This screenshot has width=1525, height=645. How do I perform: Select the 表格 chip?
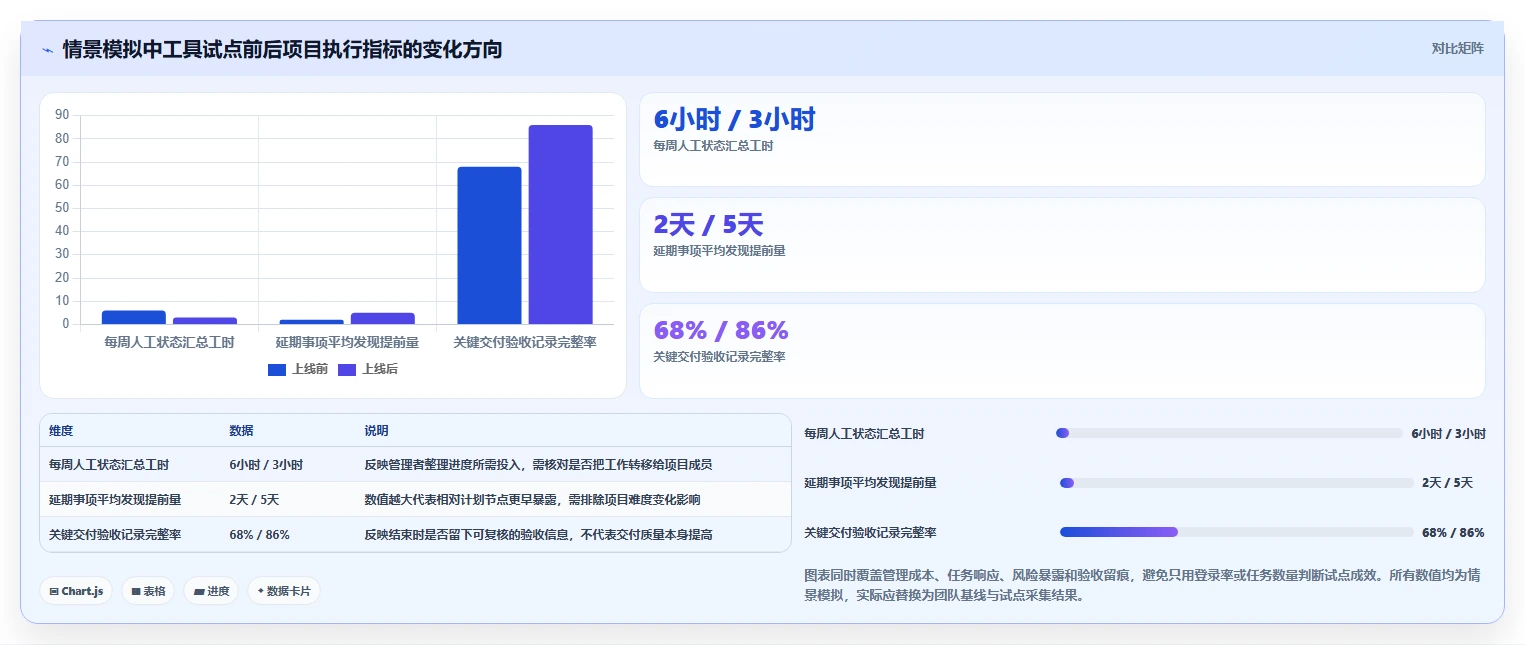click(x=148, y=591)
